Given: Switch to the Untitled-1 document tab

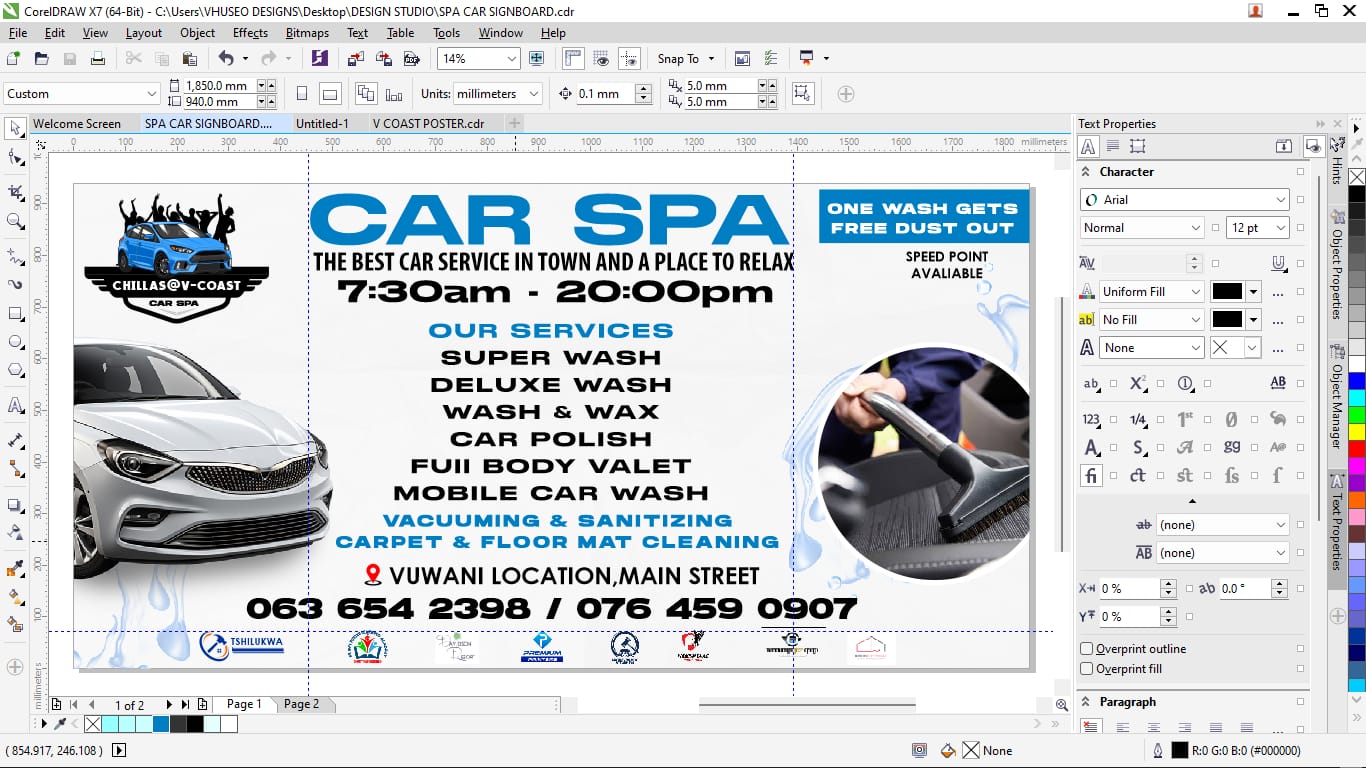Looking at the screenshot, I should click(322, 124).
